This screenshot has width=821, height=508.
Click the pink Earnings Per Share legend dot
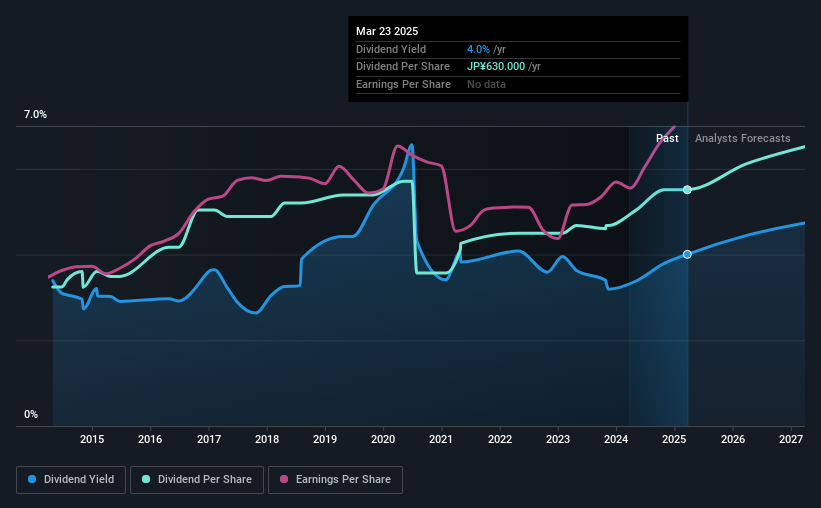pos(284,479)
